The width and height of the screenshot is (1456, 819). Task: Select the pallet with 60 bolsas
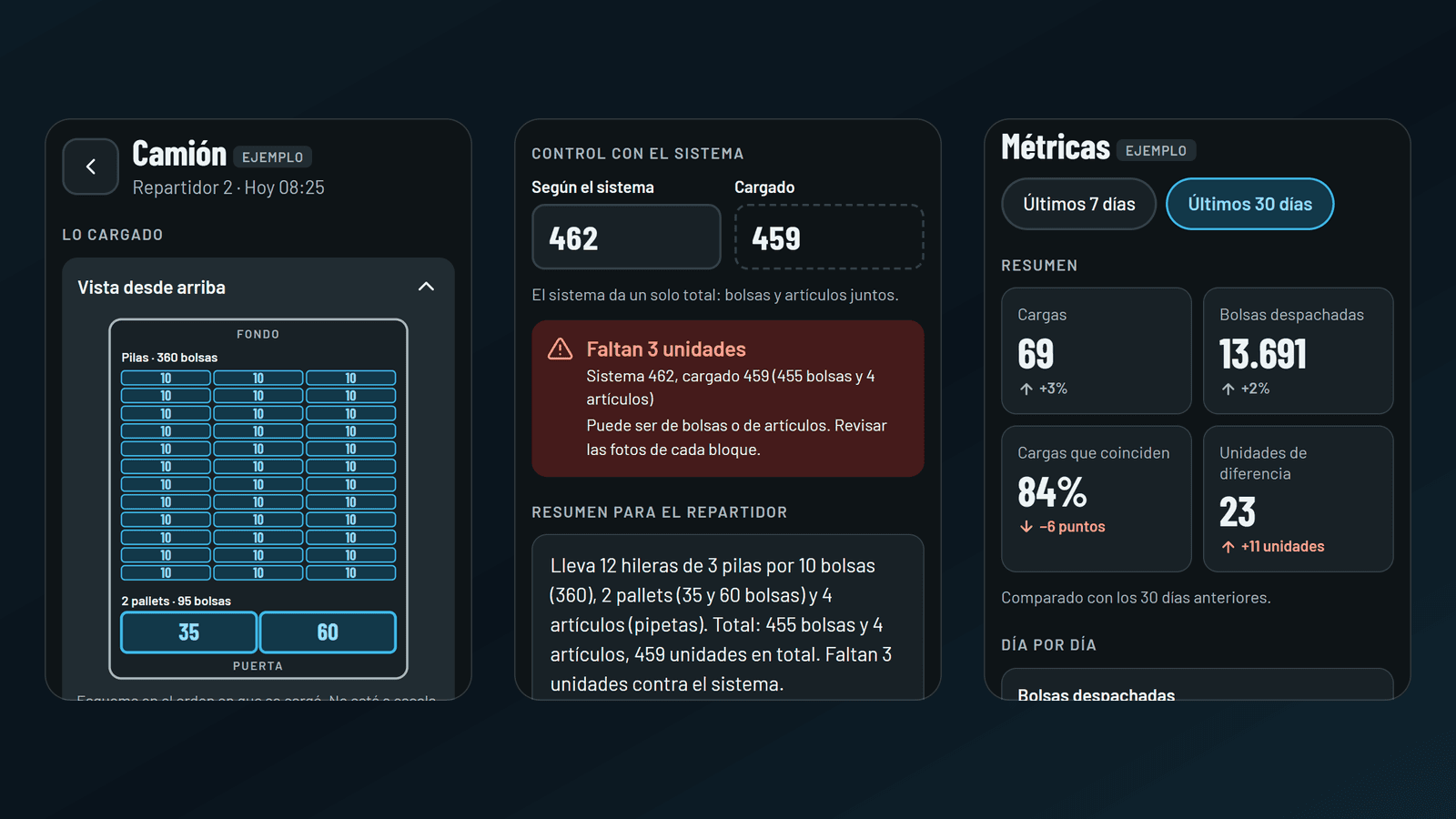click(x=328, y=632)
